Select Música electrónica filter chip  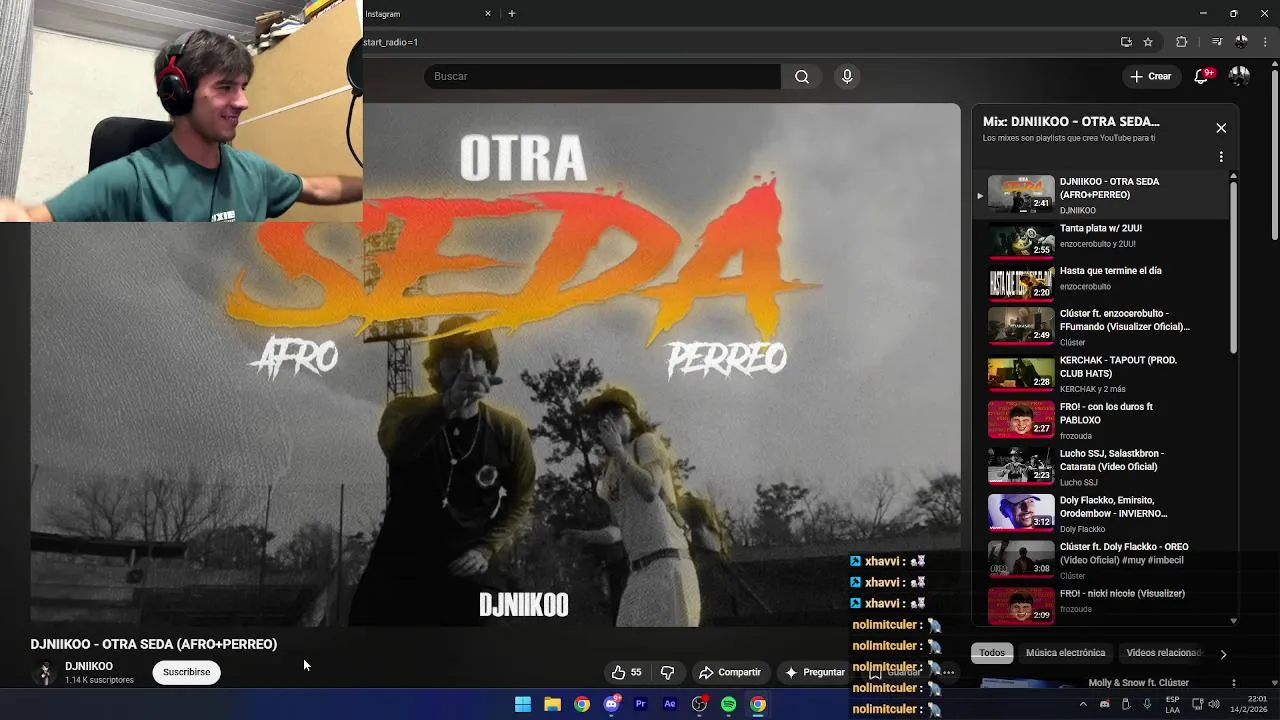pos(1066,653)
